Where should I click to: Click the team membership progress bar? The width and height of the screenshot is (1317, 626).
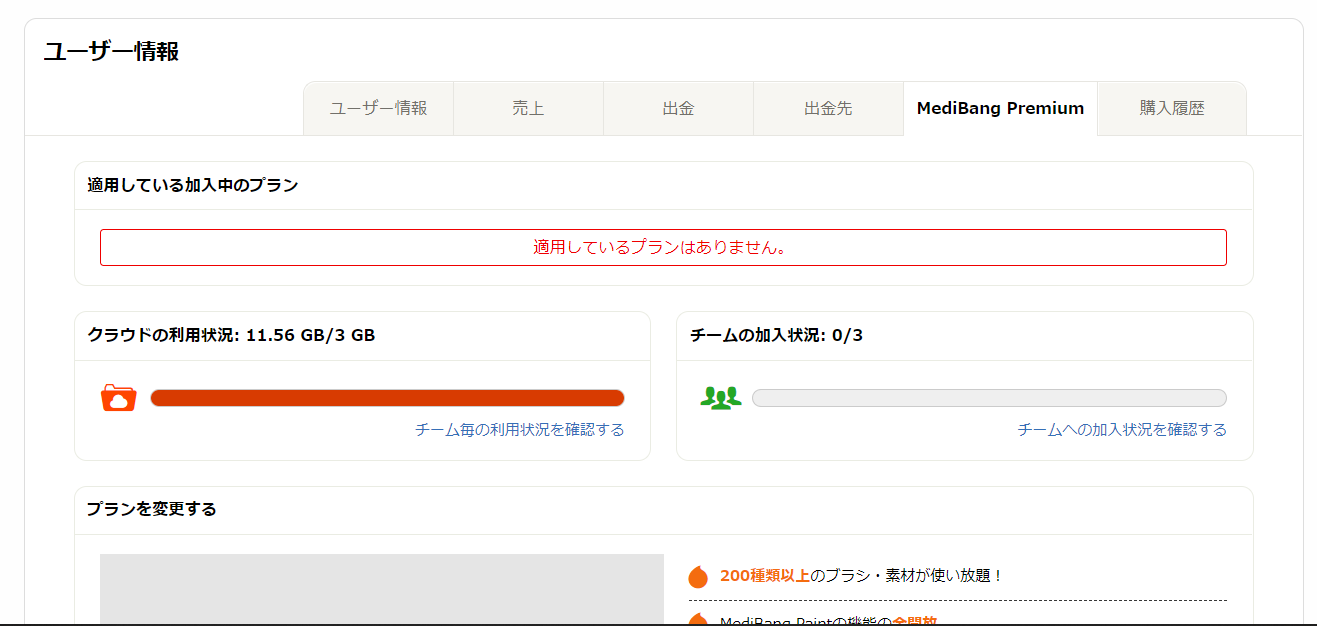(989, 398)
